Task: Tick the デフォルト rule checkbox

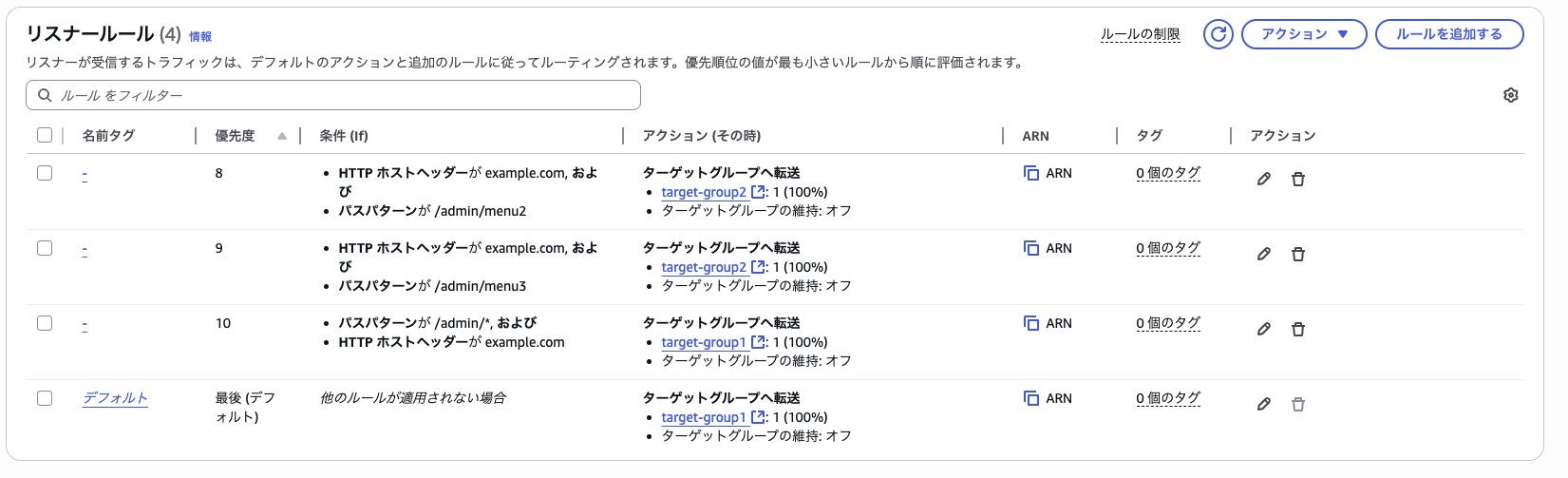Action: click(45, 398)
